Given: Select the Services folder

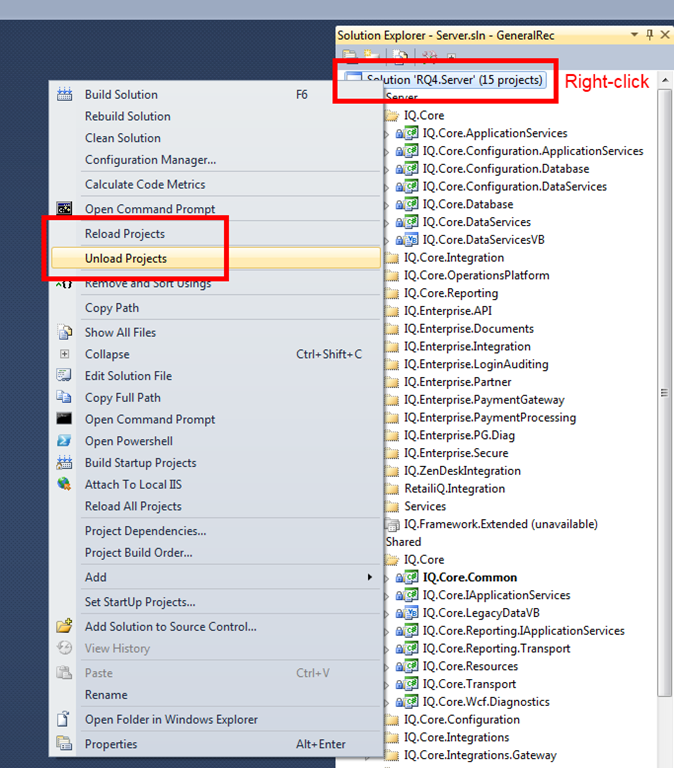Looking at the screenshot, I should 425,506.
